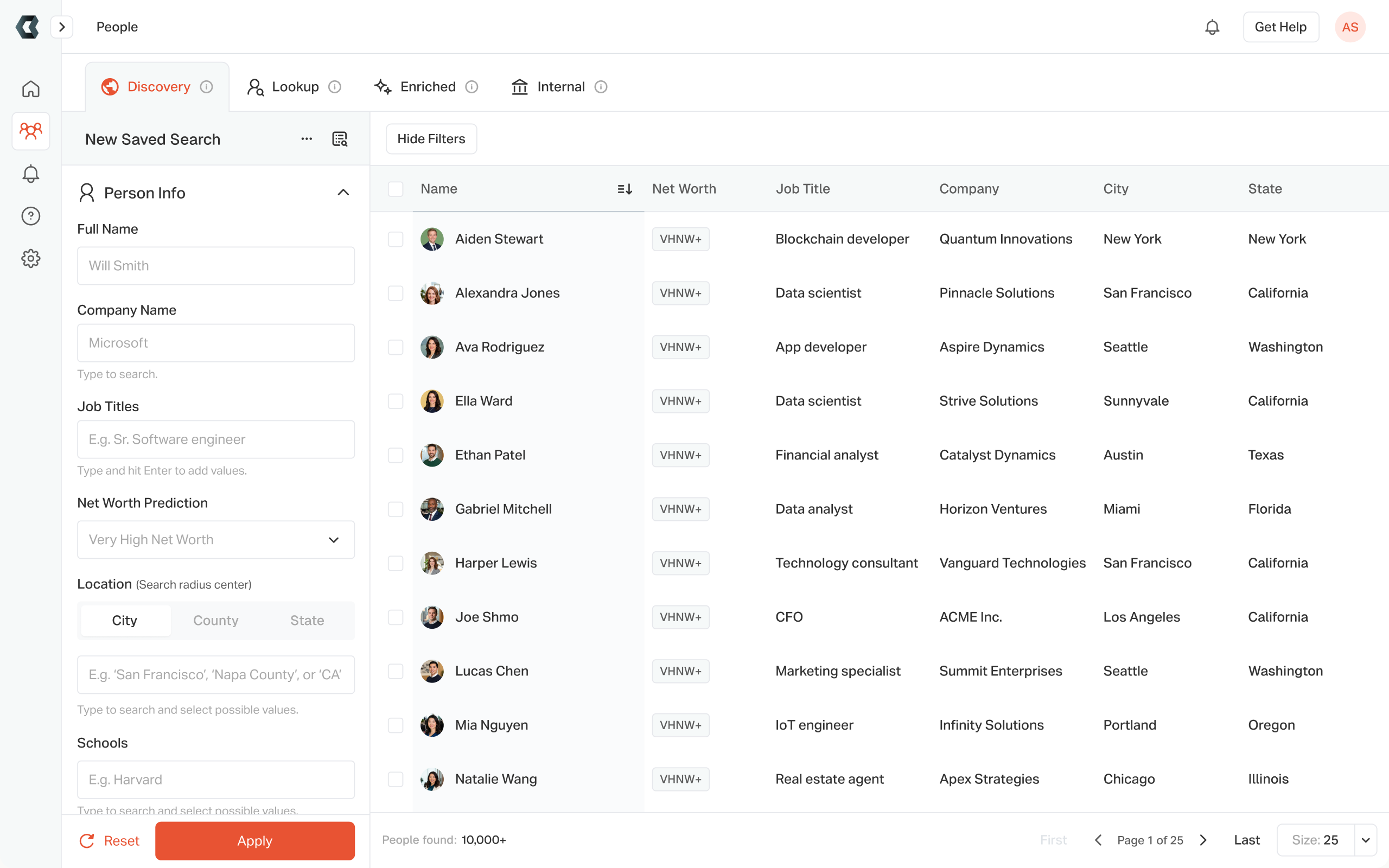Open the help question mark sidebar icon
The height and width of the screenshot is (868, 1389).
[30, 216]
